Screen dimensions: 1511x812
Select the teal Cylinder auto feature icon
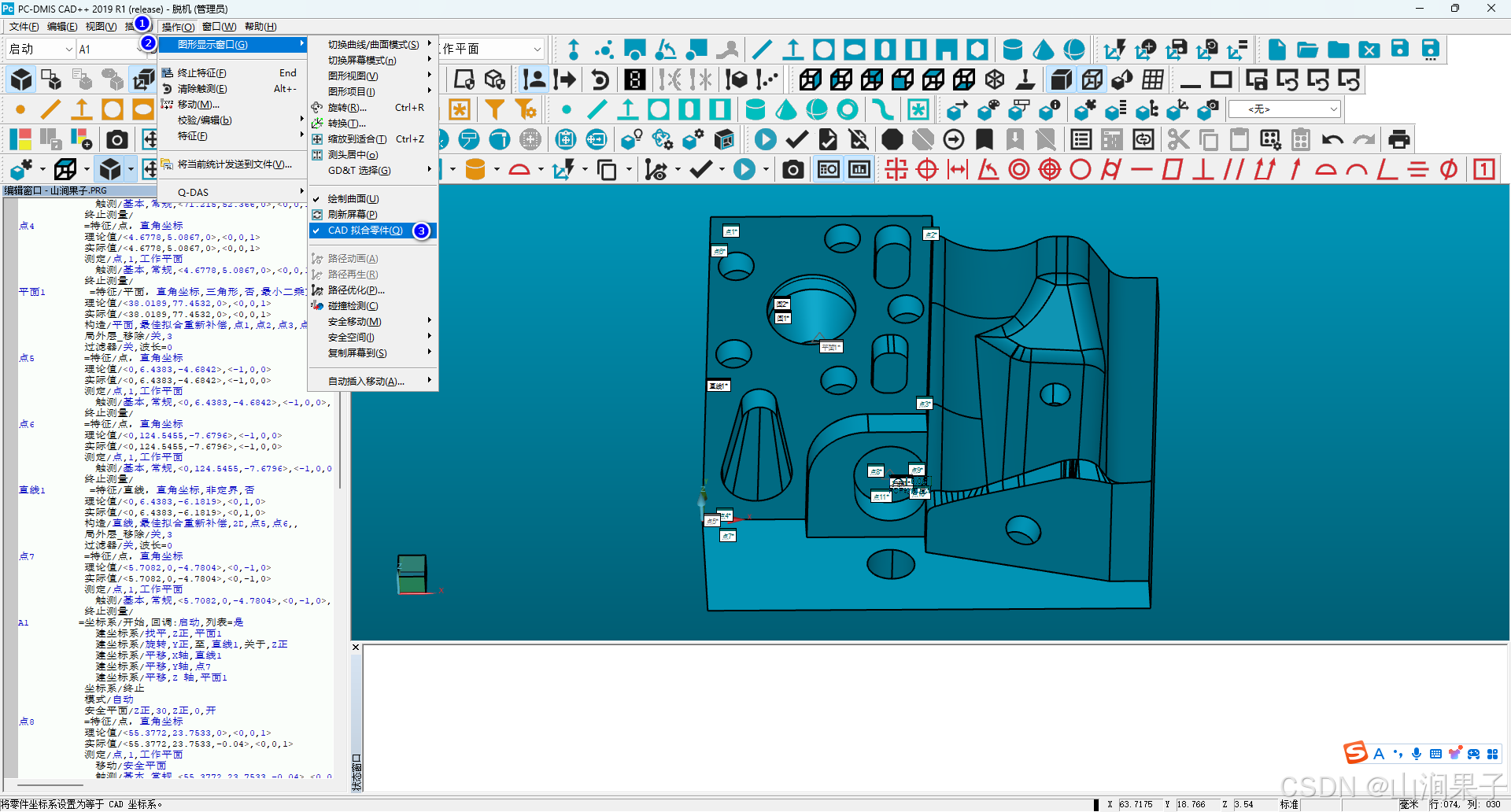[755, 109]
